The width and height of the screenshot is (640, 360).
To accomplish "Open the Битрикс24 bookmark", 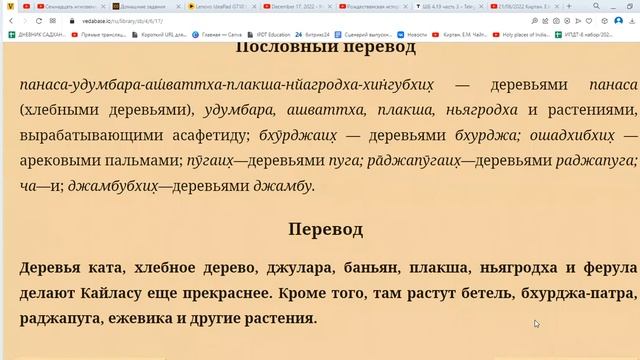I will (312, 35).
